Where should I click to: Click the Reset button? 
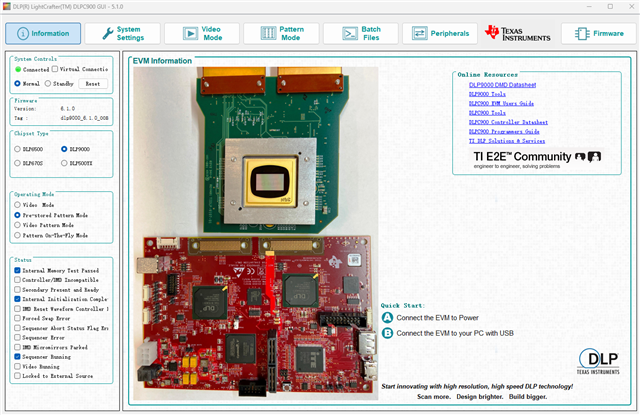tap(93, 84)
